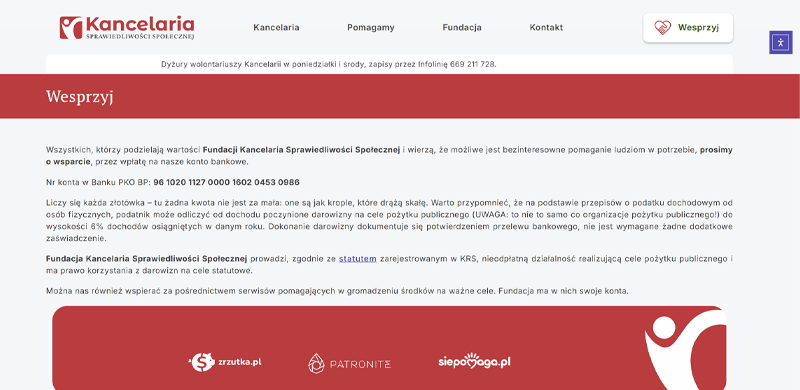Open the Kontakt menu item
Screen dimensions: 800x390
coord(546,28)
